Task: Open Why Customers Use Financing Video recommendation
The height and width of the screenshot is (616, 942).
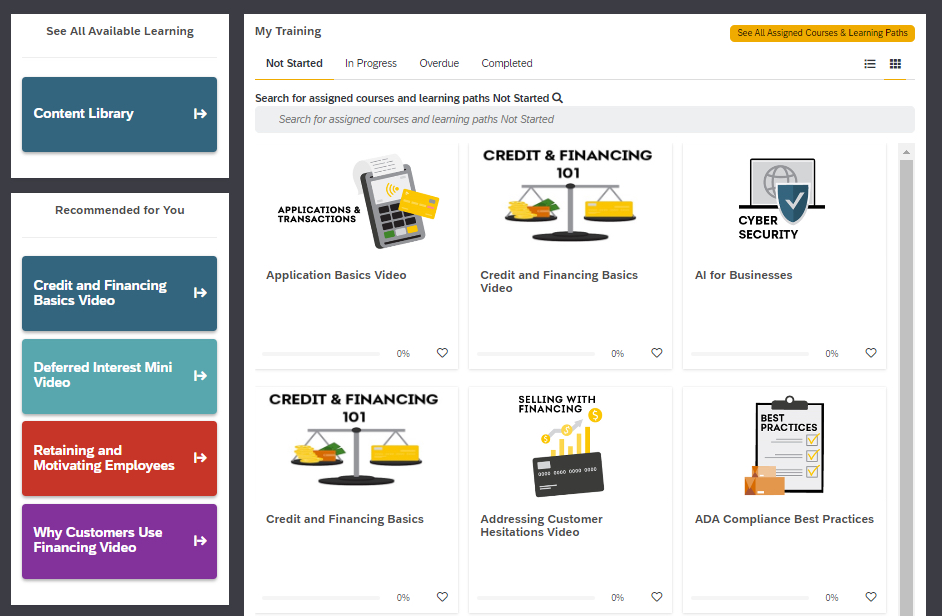Action: tap(120, 541)
